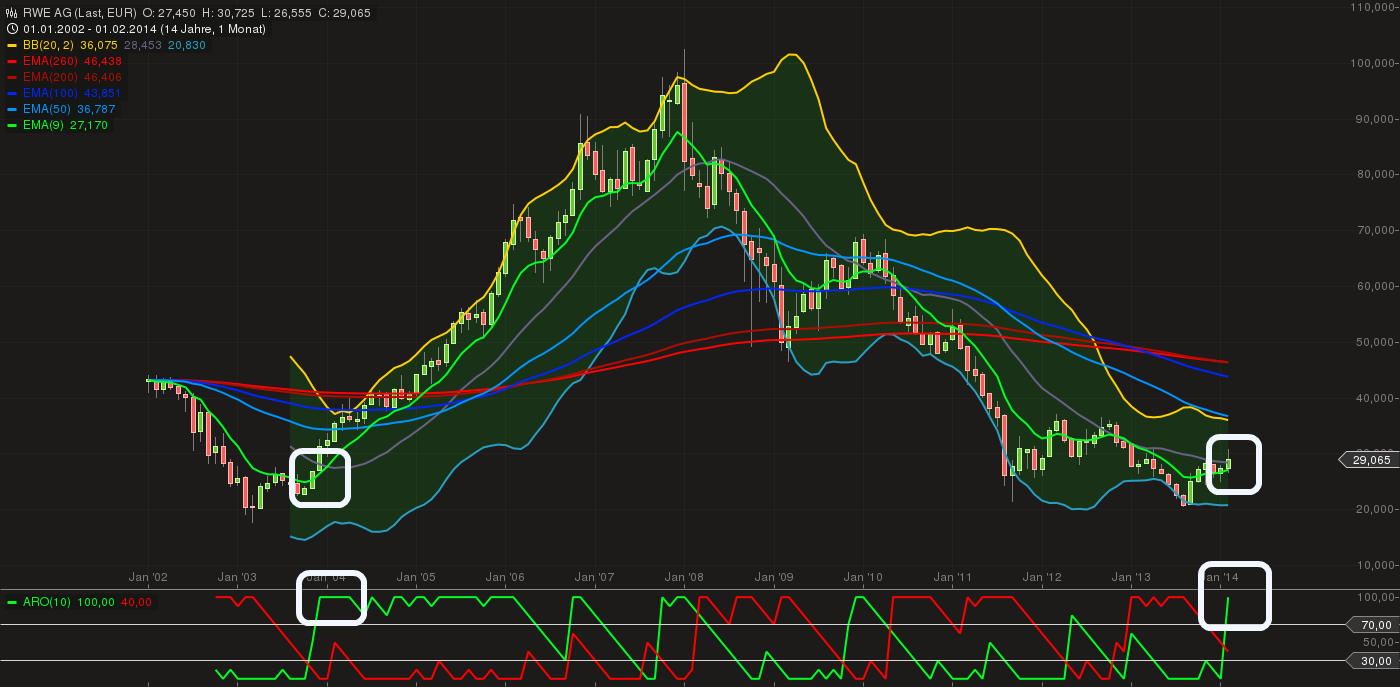Select the green EMA(9) line marker
Image resolution: width=1400 pixels, height=687 pixels.
point(12,125)
